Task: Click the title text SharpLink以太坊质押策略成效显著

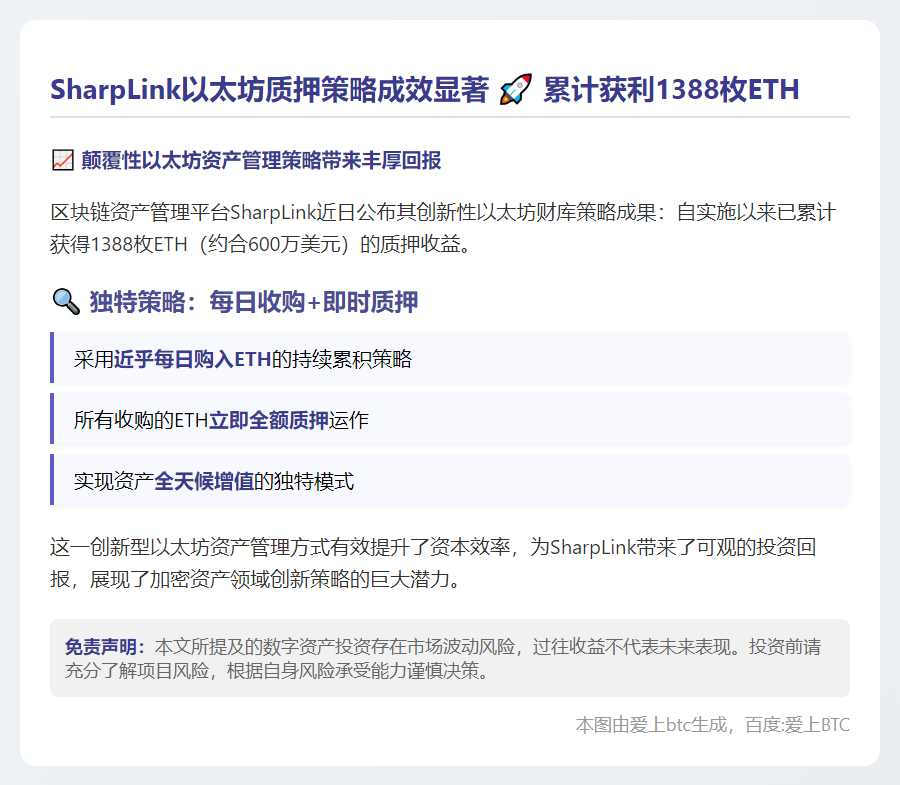Action: point(269,91)
